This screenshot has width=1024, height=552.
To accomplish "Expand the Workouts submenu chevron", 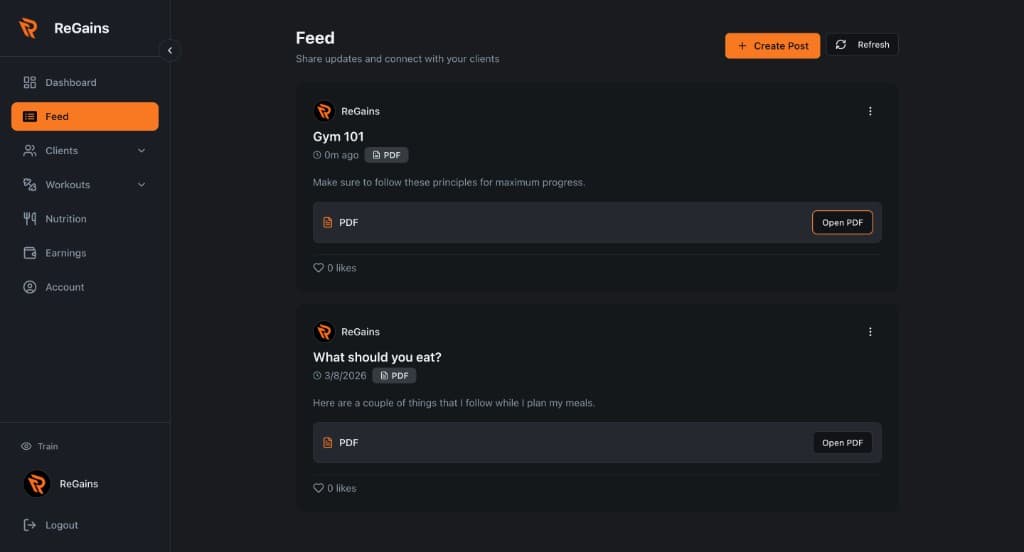I will tap(141, 185).
